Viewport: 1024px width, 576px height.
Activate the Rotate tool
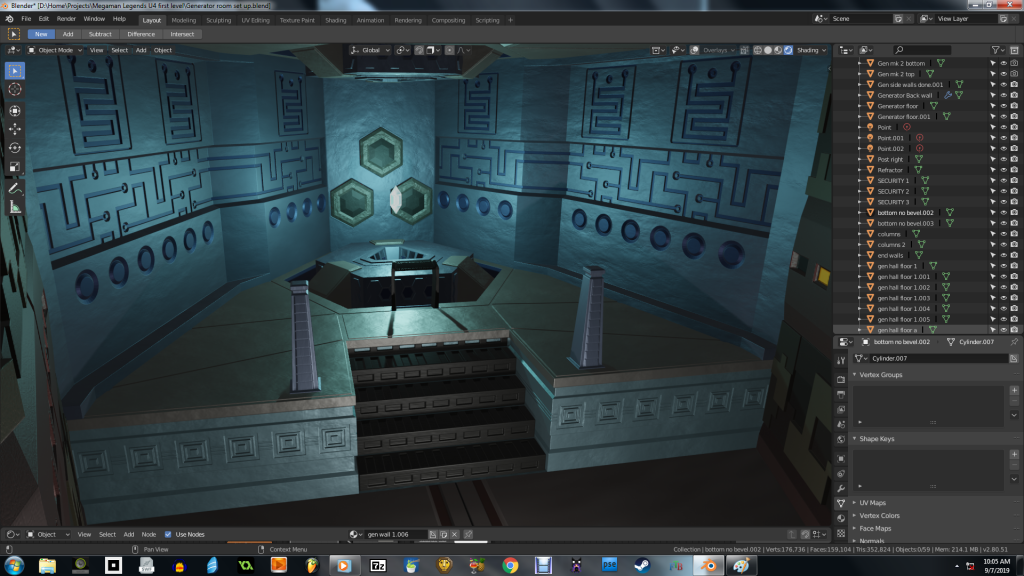coord(15,148)
